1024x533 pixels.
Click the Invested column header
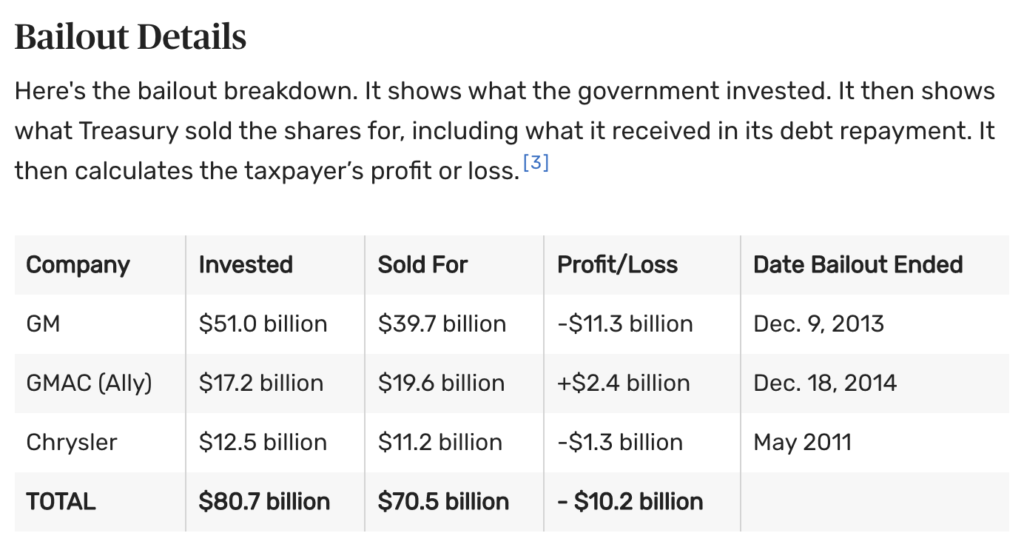pyautogui.click(x=245, y=265)
